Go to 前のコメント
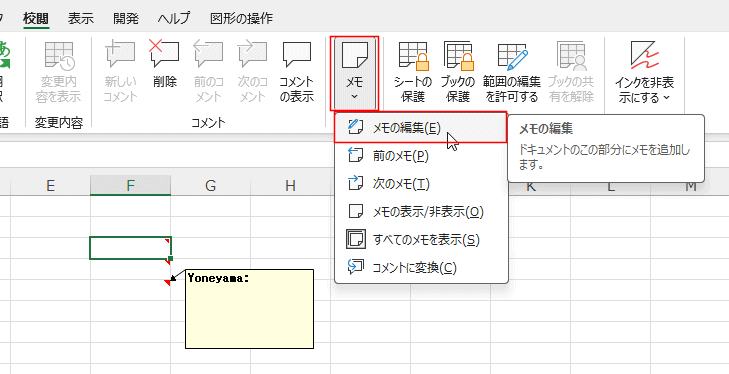Viewport: 729px width, 374px height. [x=209, y=72]
